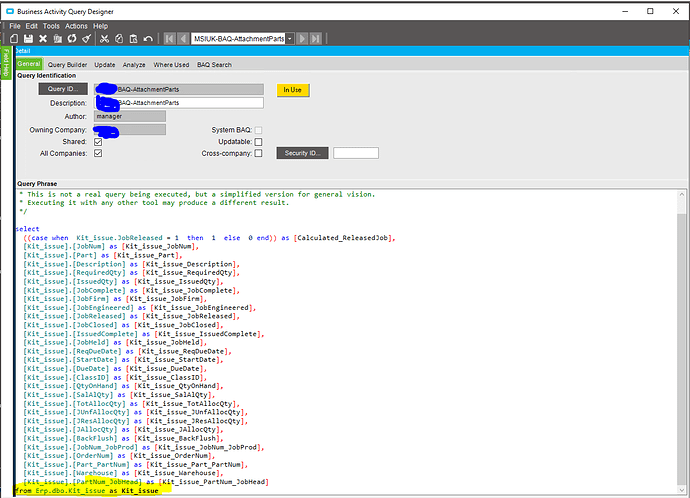Click the New query toolbar icon
The height and width of the screenshot is (498, 690).
(x=14, y=39)
